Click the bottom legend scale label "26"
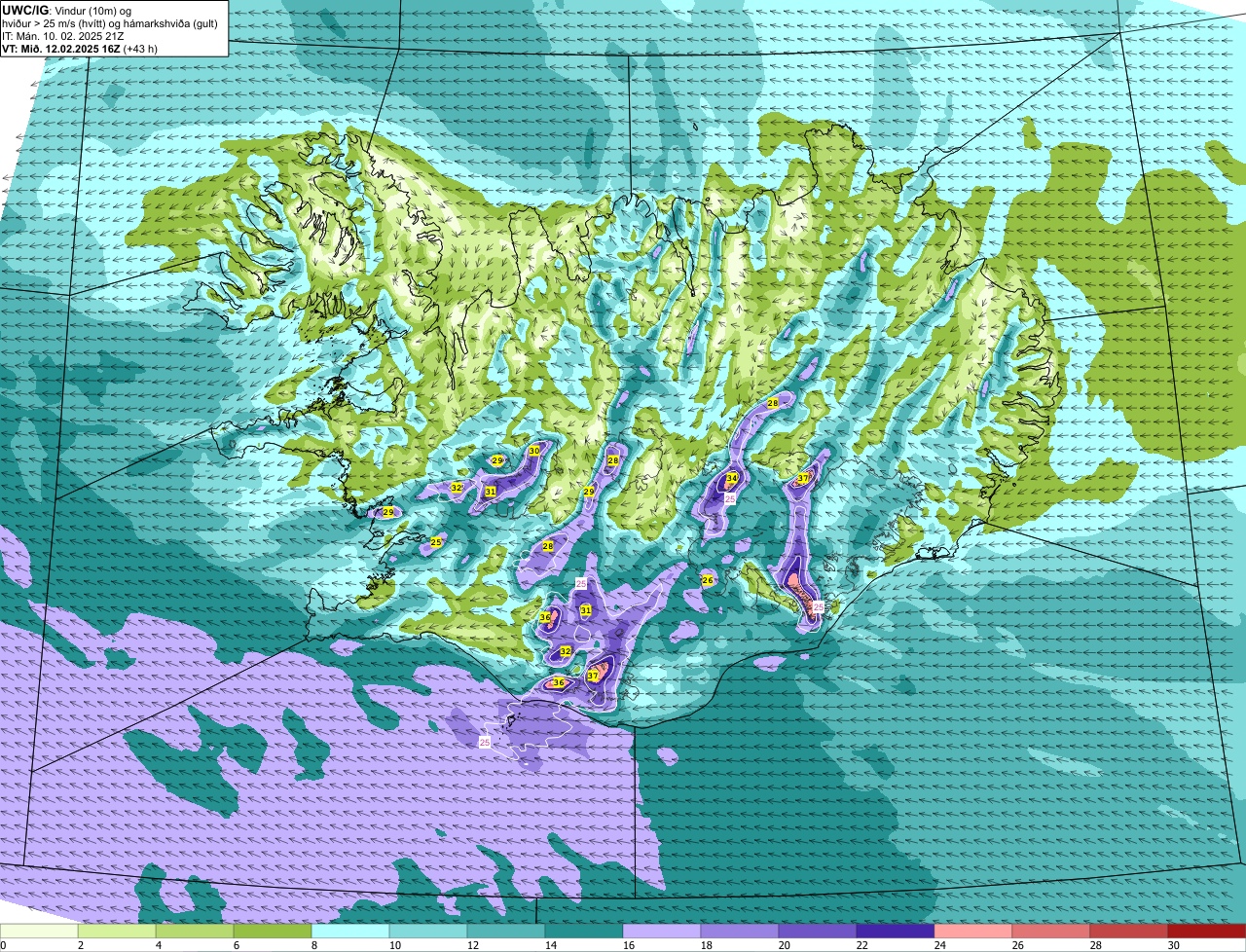 click(x=1018, y=945)
